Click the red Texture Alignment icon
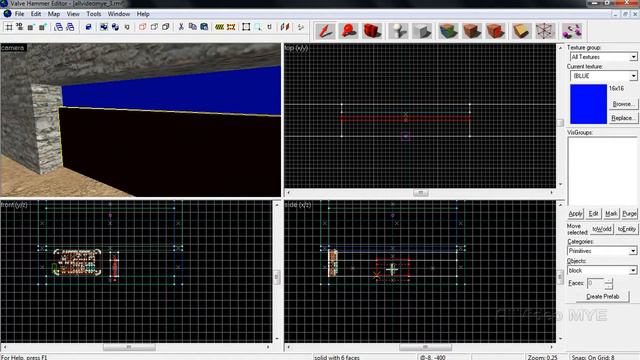The width and height of the screenshot is (640, 360). [x=285, y=27]
